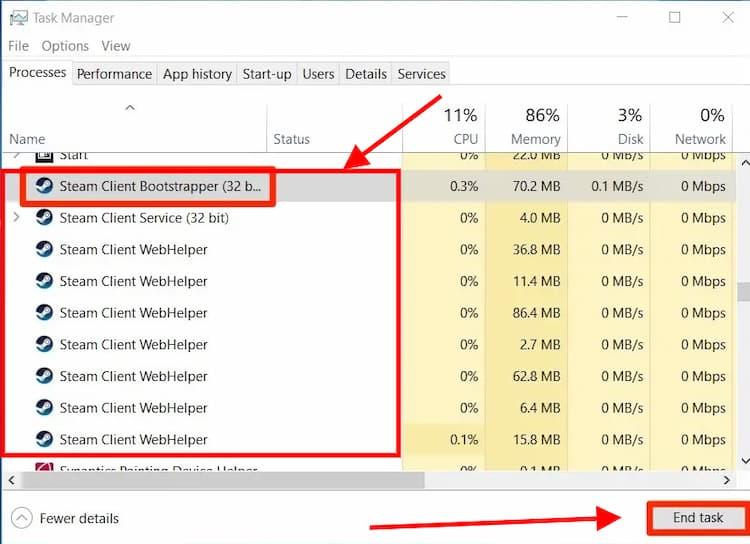Click the vertical scrollbar down arrow

coord(745,461)
